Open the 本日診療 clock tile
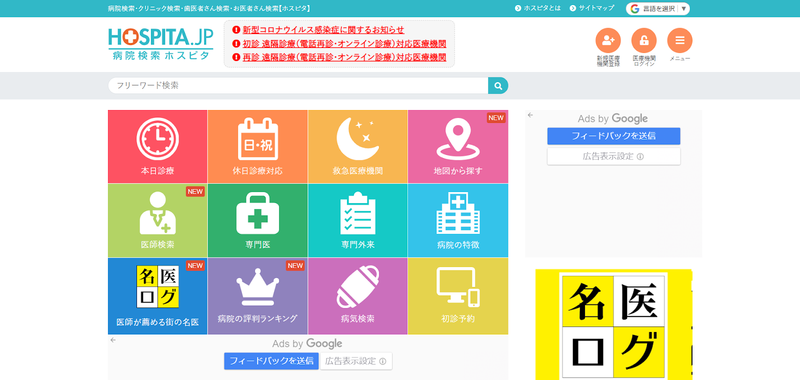 coord(158,147)
